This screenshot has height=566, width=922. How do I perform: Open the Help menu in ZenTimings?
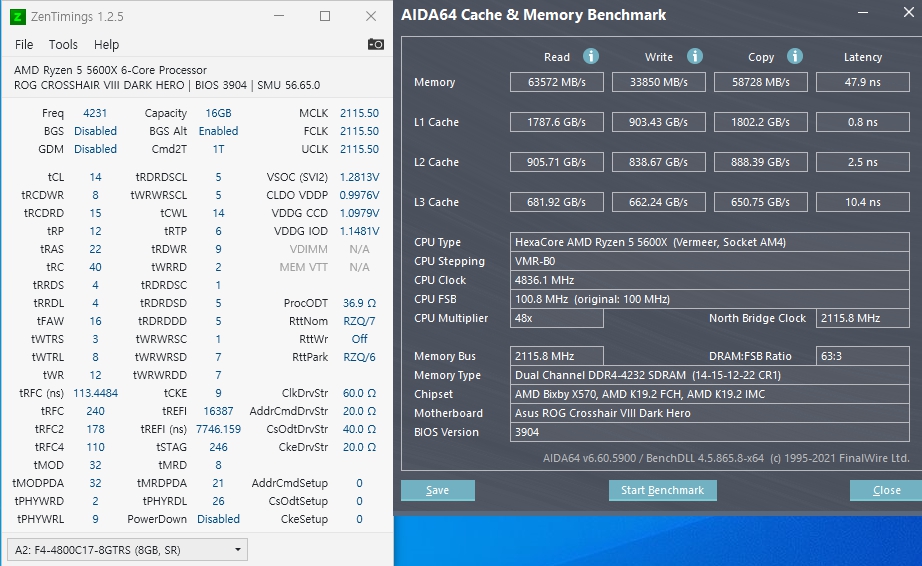click(x=106, y=45)
